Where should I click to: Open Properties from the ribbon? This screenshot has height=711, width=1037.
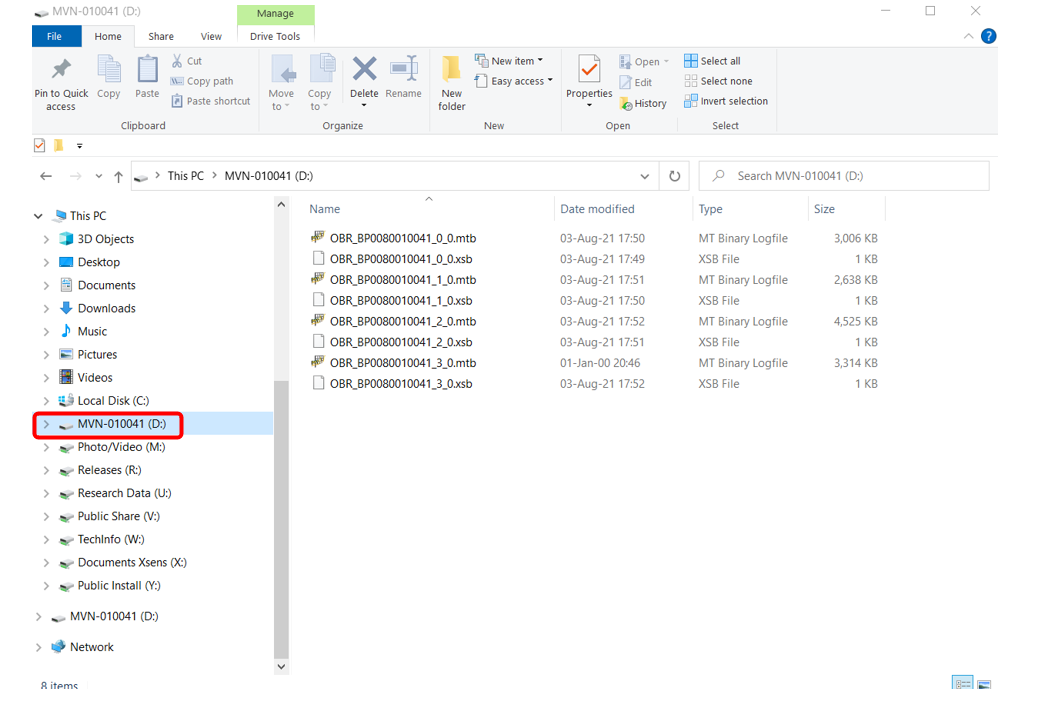click(589, 70)
